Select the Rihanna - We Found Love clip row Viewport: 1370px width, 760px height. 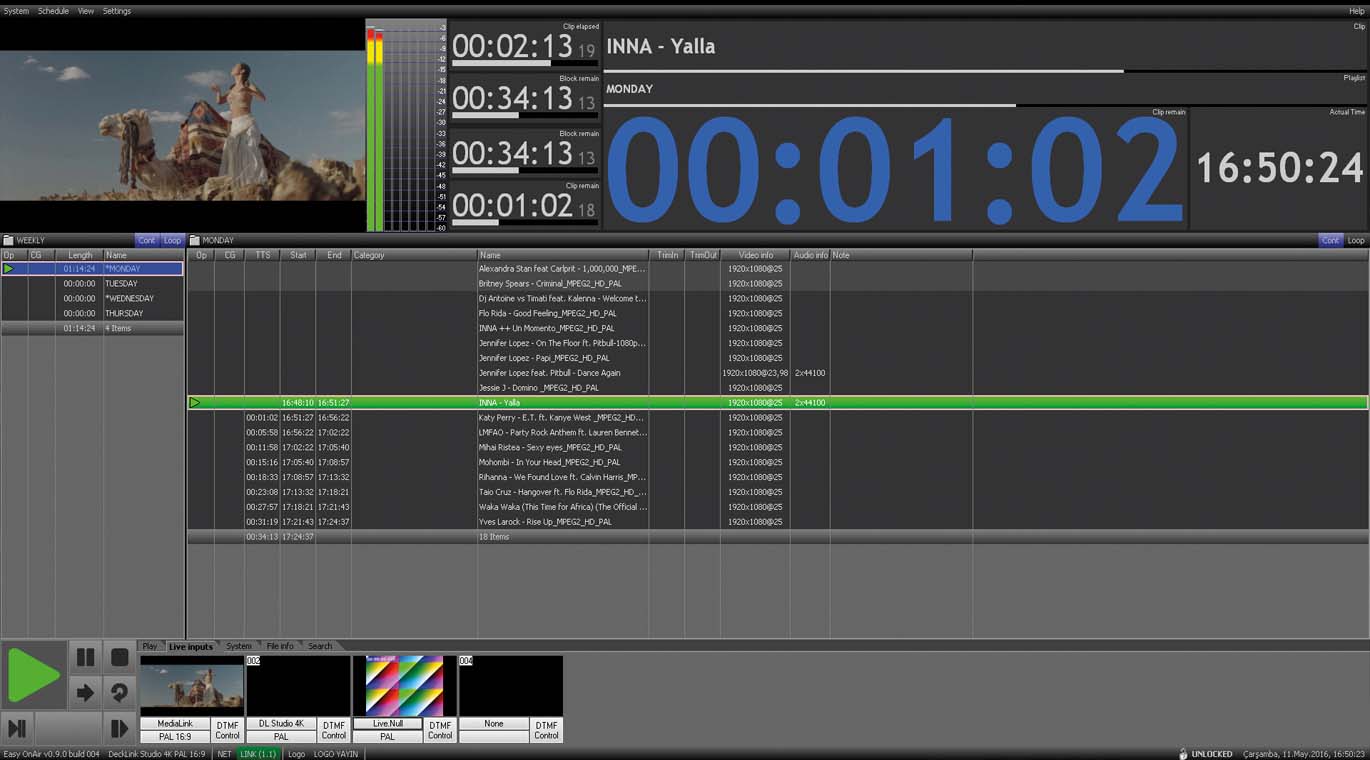[778, 477]
